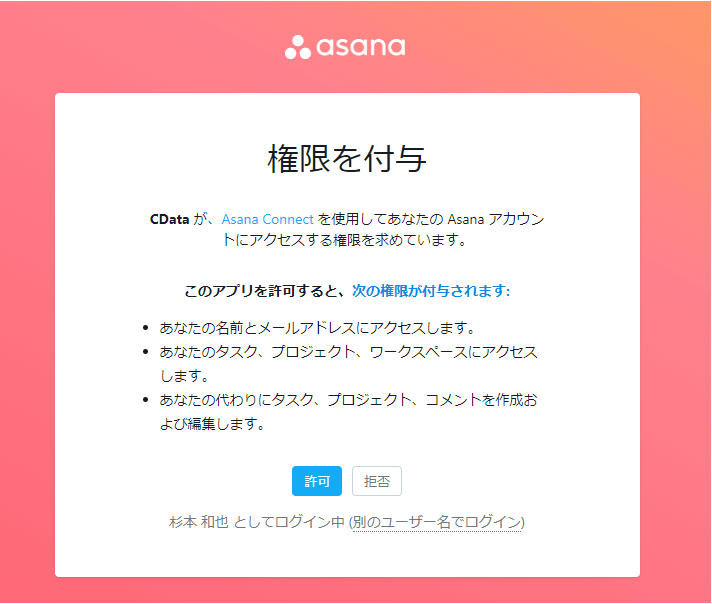Click the 権限を付与 heading
The image size is (712, 604).
[x=347, y=159]
